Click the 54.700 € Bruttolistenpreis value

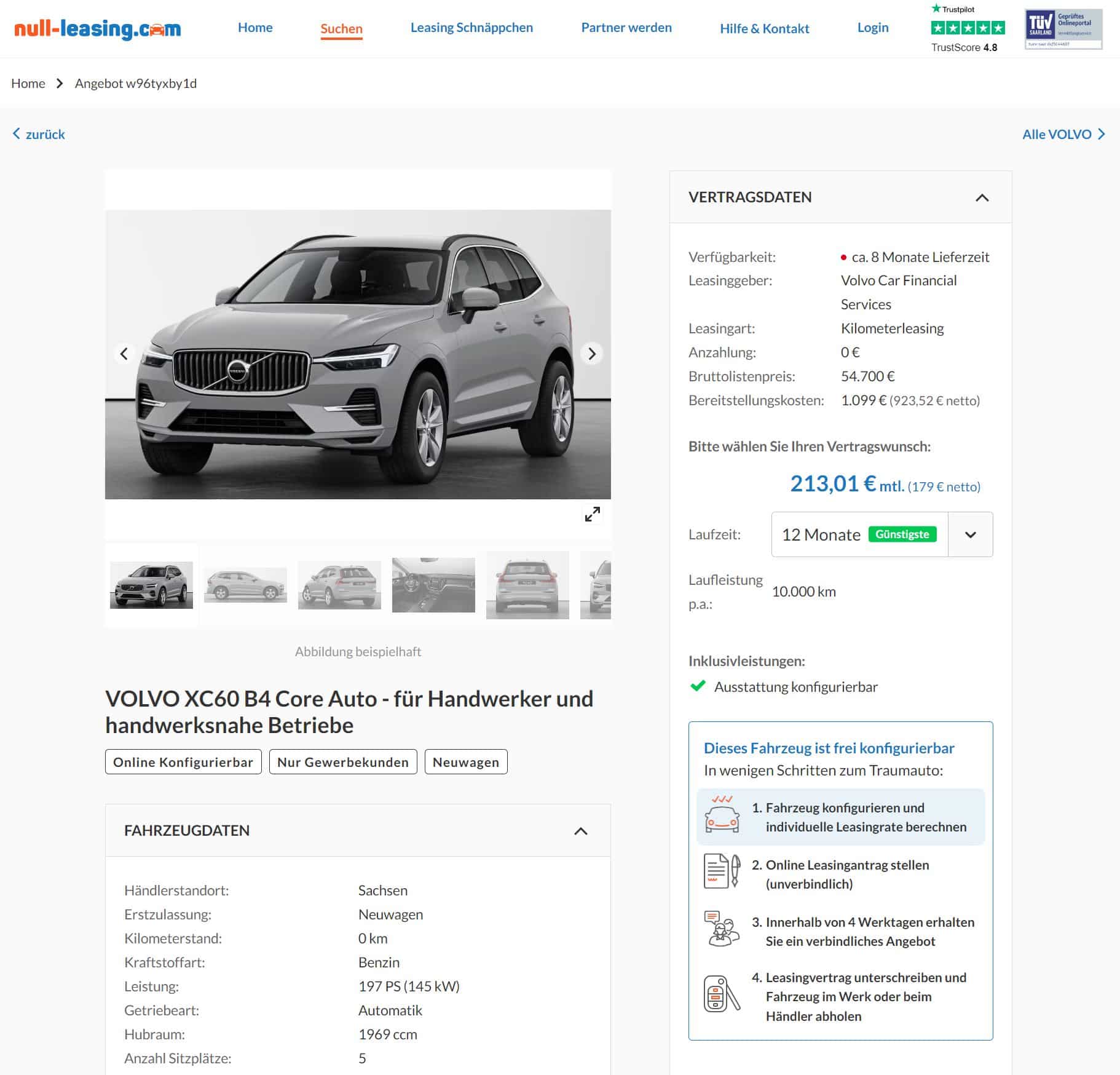click(867, 376)
